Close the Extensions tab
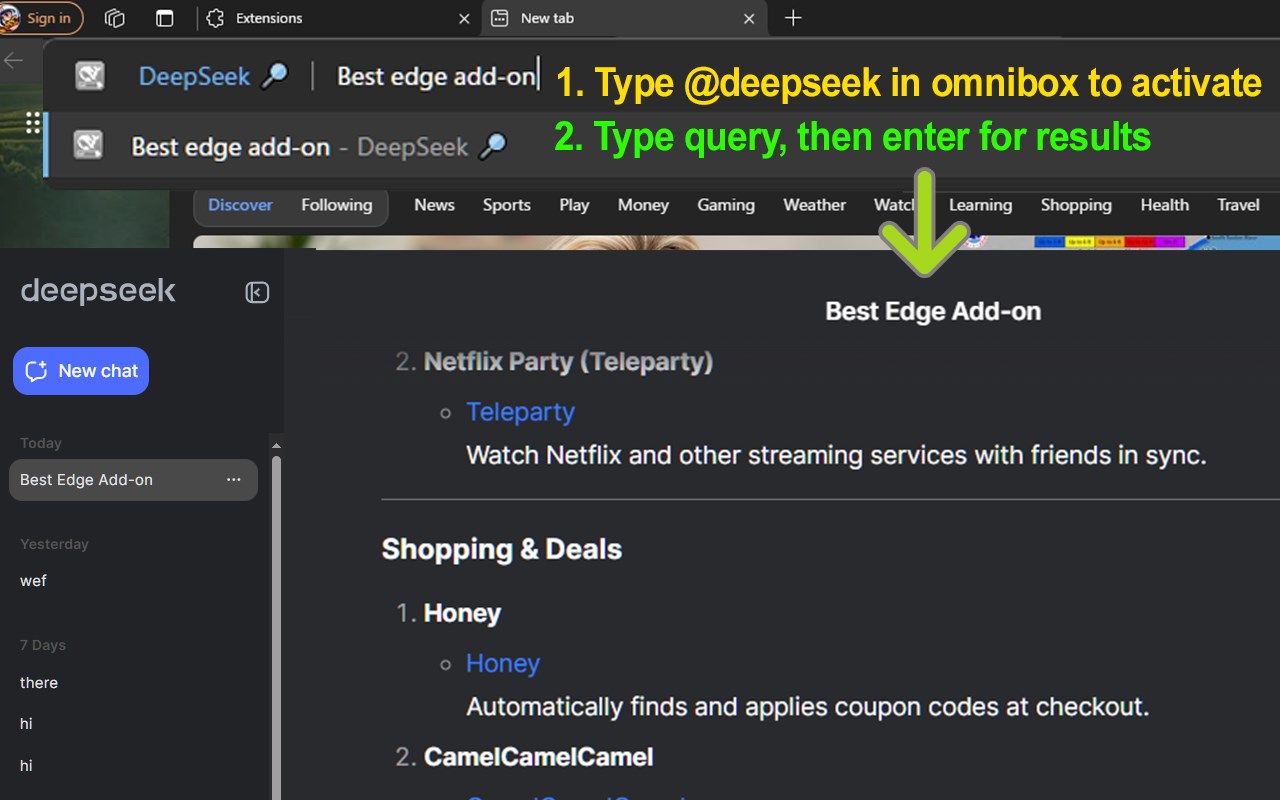This screenshot has height=800, width=1280. [x=463, y=18]
